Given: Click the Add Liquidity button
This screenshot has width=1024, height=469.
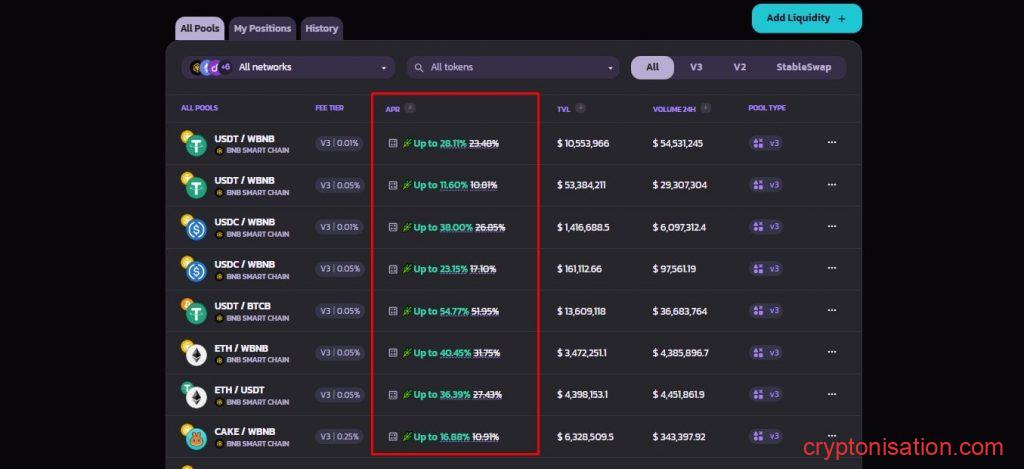Looking at the screenshot, I should [x=806, y=18].
